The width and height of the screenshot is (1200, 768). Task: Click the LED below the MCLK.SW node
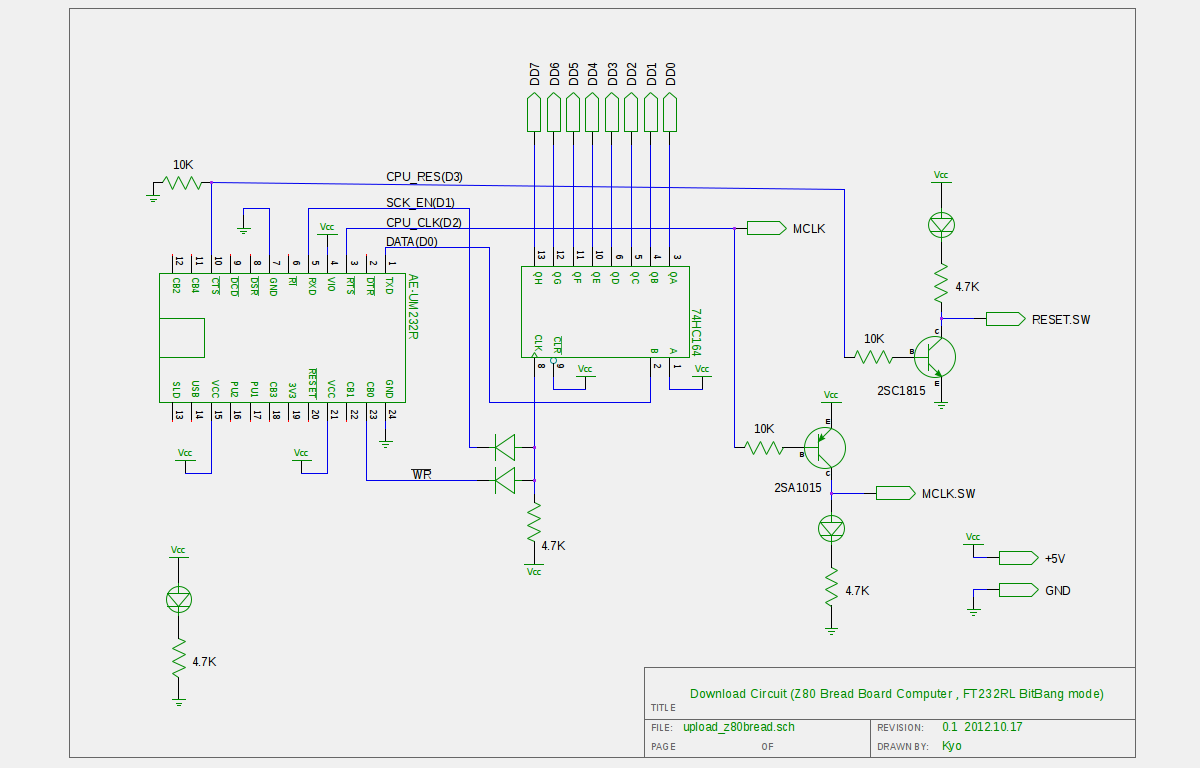click(x=831, y=528)
